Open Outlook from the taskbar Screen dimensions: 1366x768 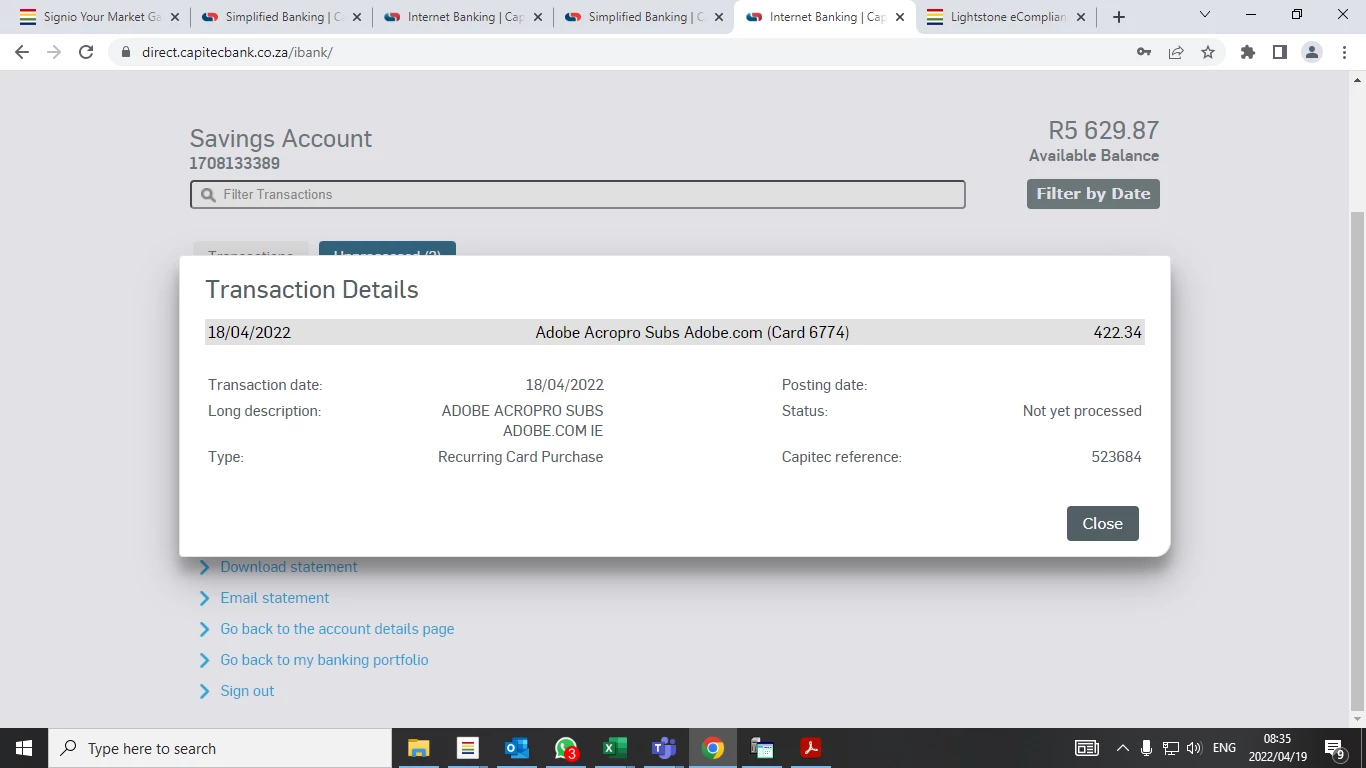pos(516,748)
